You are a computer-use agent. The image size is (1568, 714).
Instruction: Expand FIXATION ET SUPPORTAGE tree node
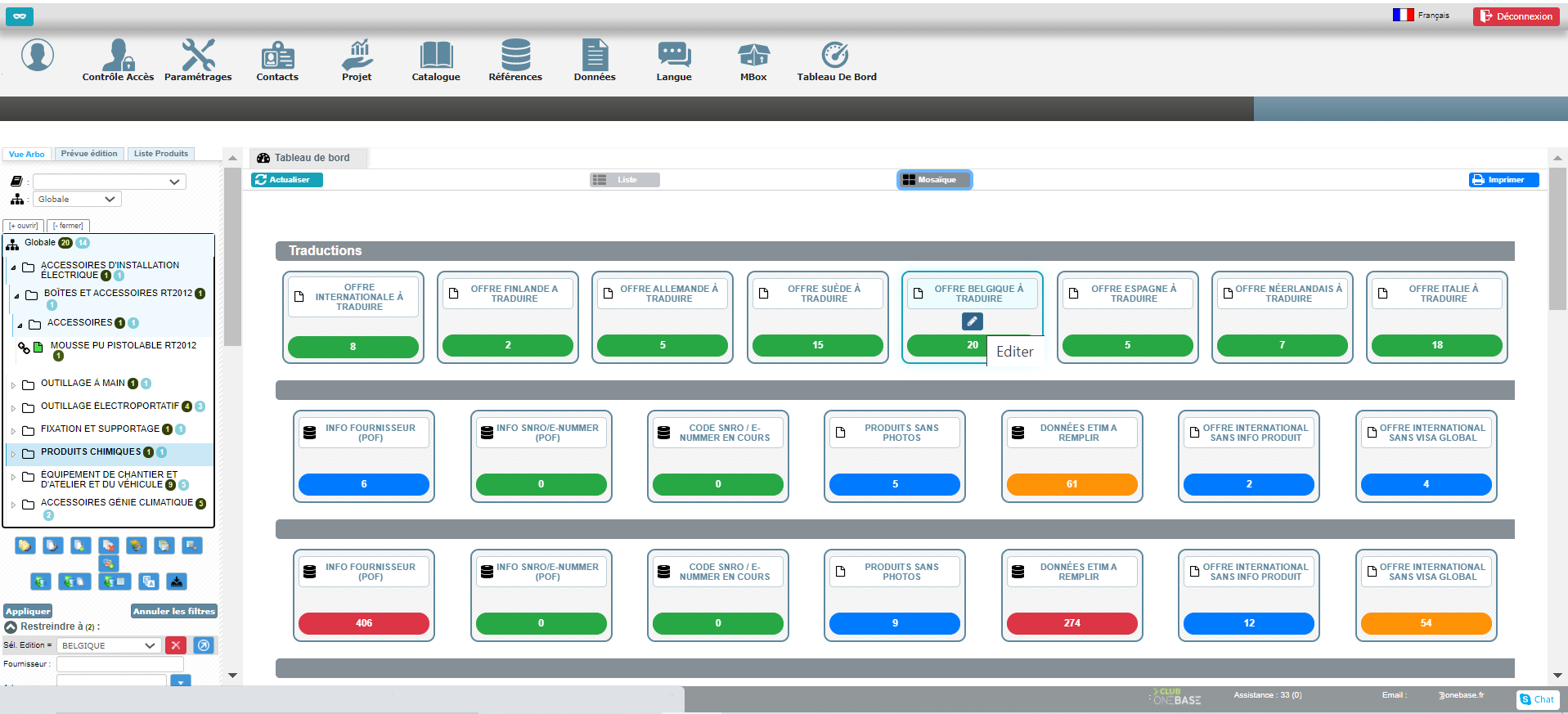pyautogui.click(x=13, y=431)
